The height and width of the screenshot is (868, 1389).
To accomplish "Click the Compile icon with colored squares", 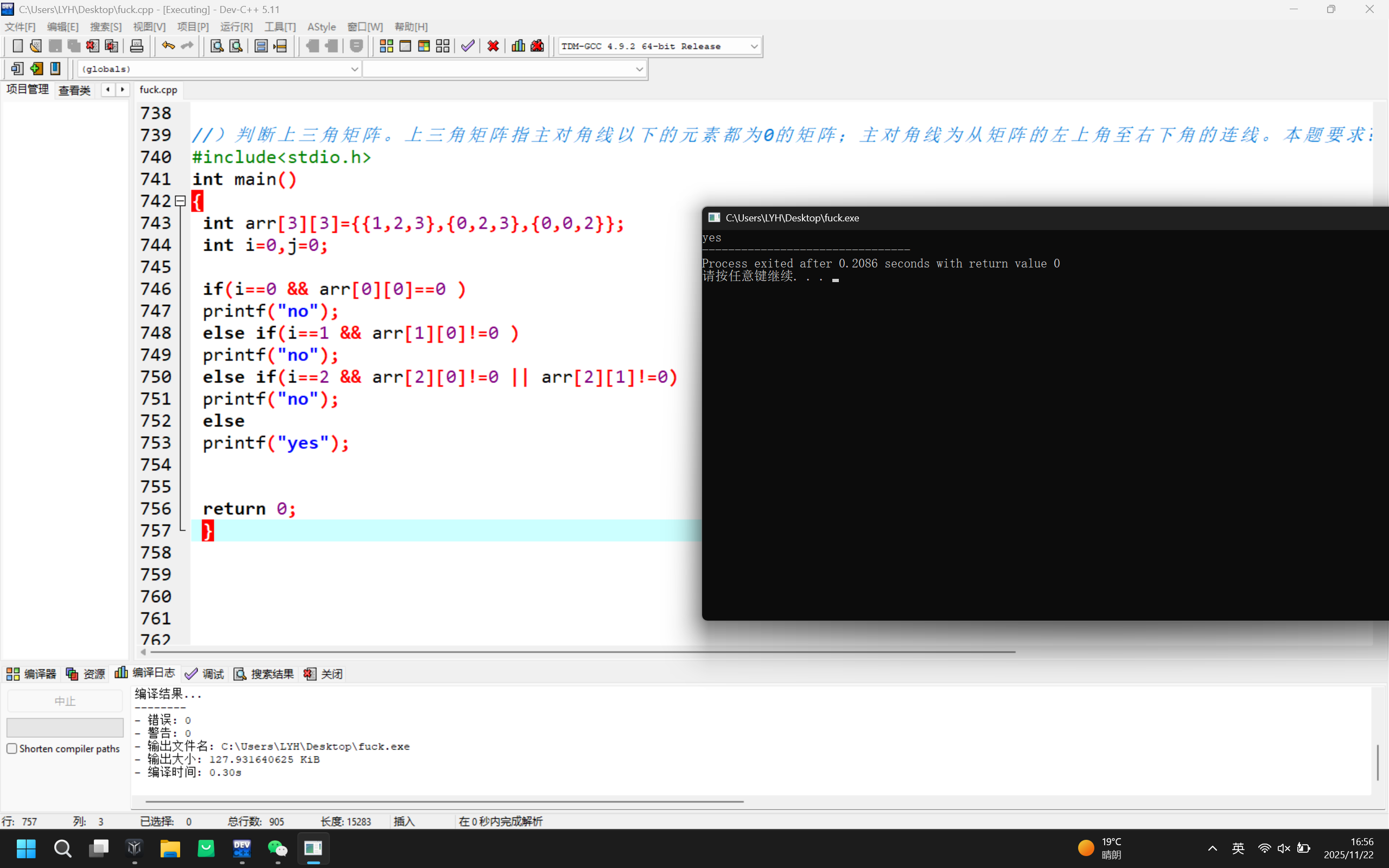I will [386, 46].
